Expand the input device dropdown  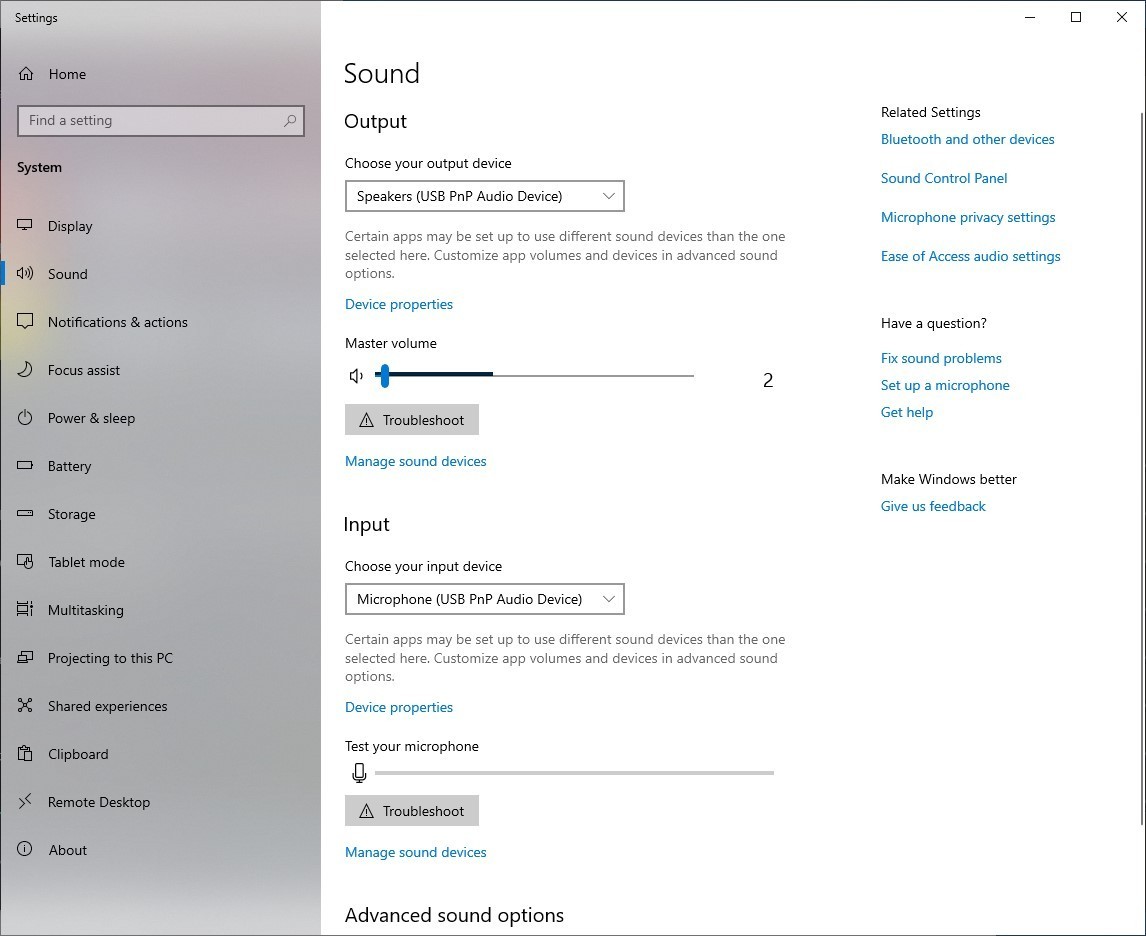(484, 599)
